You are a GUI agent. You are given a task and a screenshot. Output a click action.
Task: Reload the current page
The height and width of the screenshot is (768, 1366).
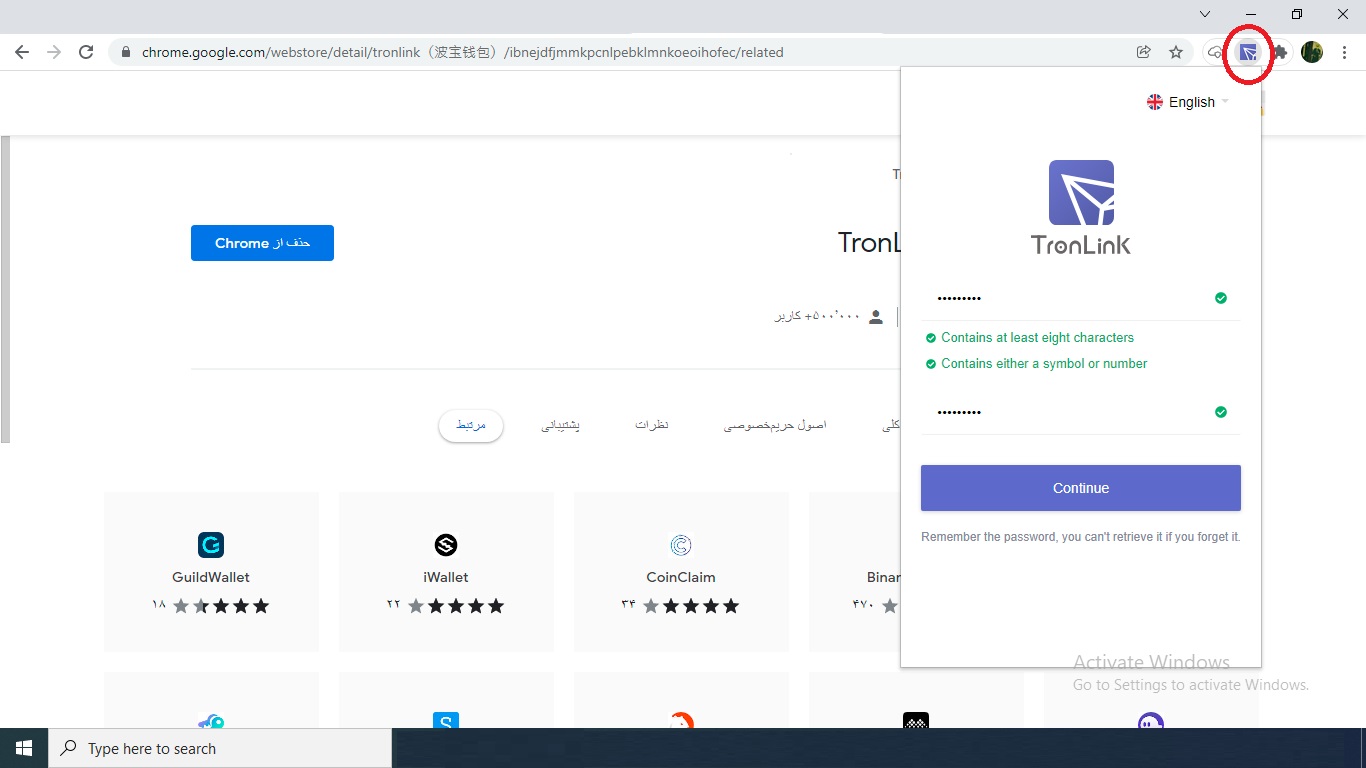tap(86, 52)
